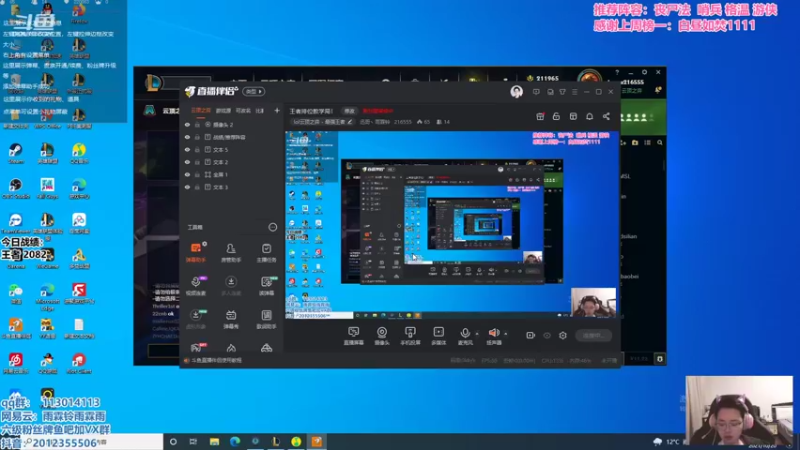Click the mode switch pill beside logo
This screenshot has height=450, width=800.
(254, 92)
